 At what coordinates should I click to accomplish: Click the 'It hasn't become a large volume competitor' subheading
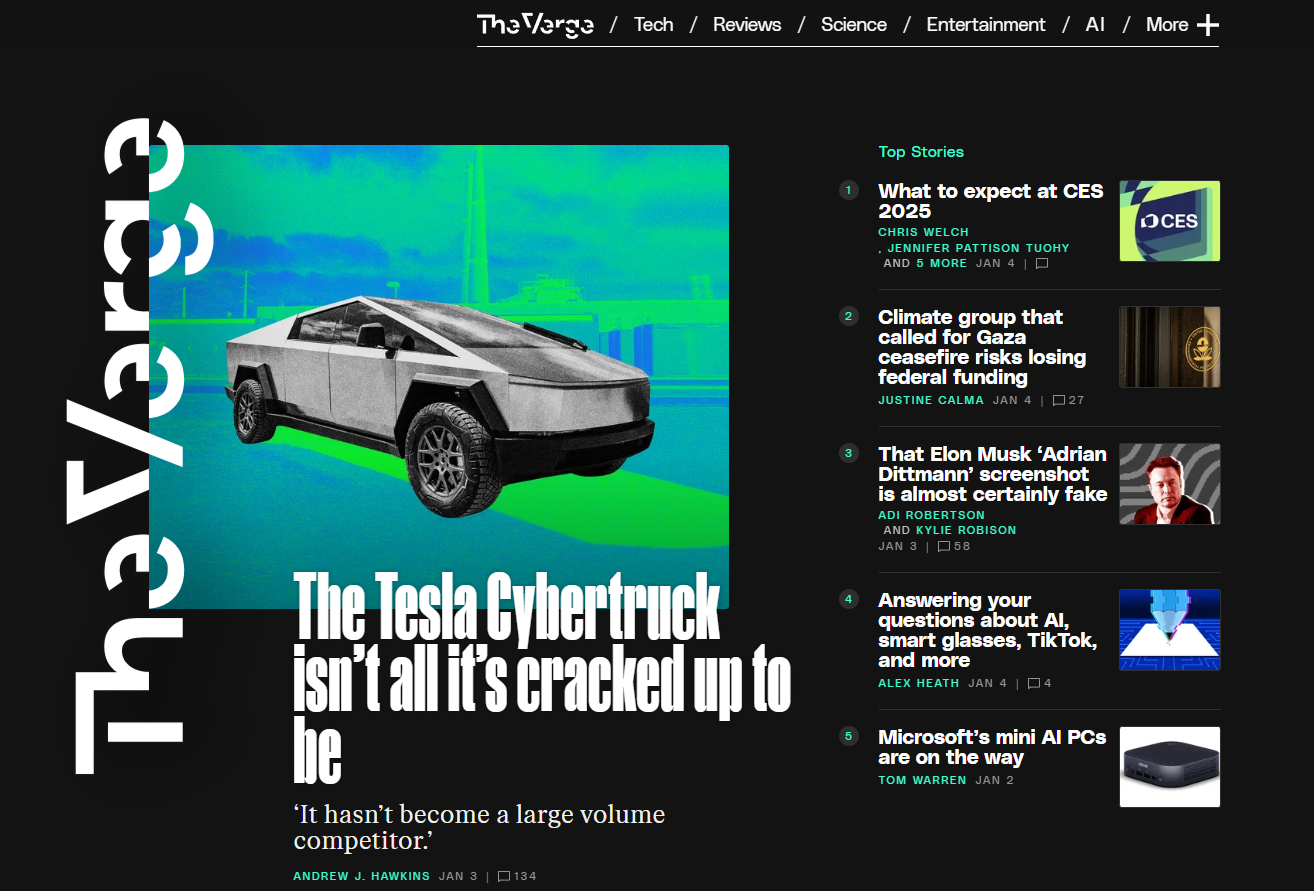pos(479,826)
